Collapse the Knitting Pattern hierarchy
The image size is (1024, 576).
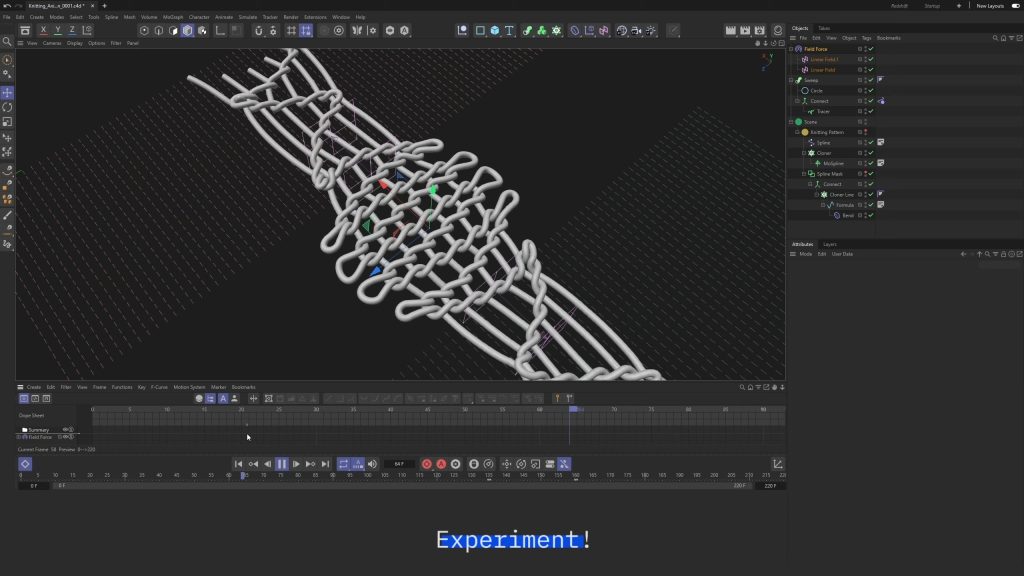coord(797,132)
